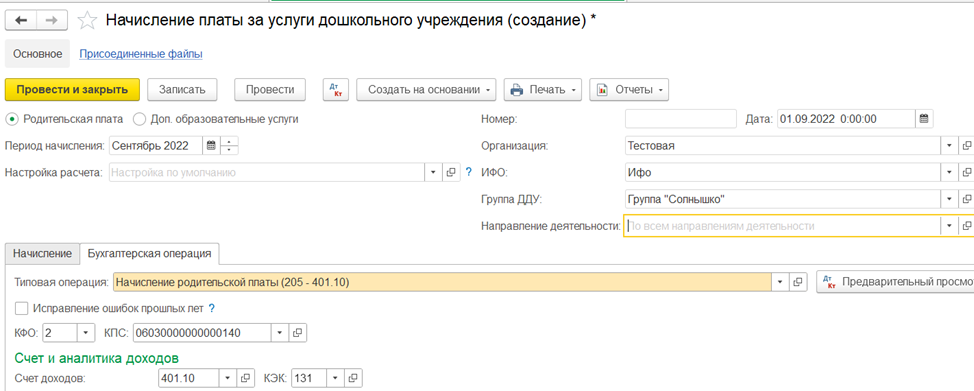Screen dimensions: 974x391
Task: Go forward with the right arrow button
Action: pyautogui.click(x=52, y=21)
